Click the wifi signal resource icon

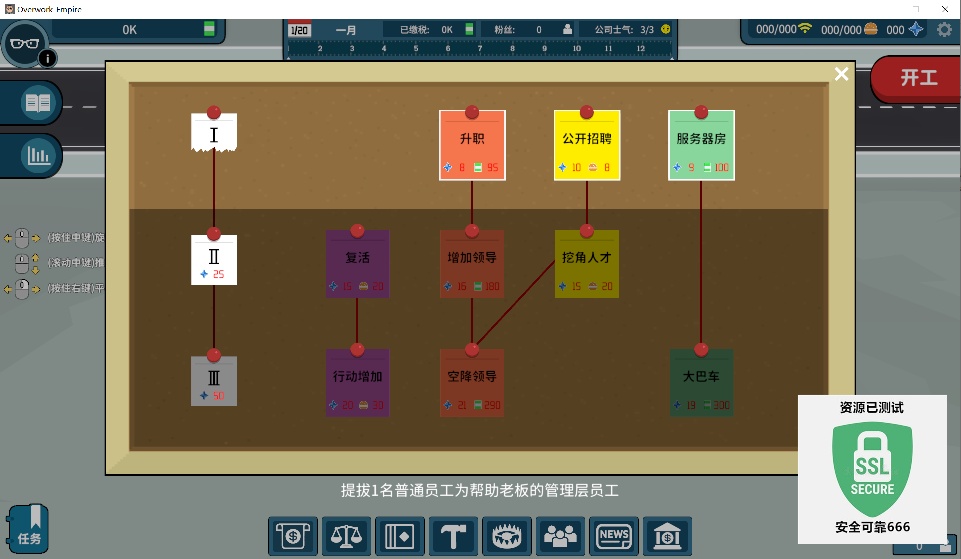tap(805, 29)
